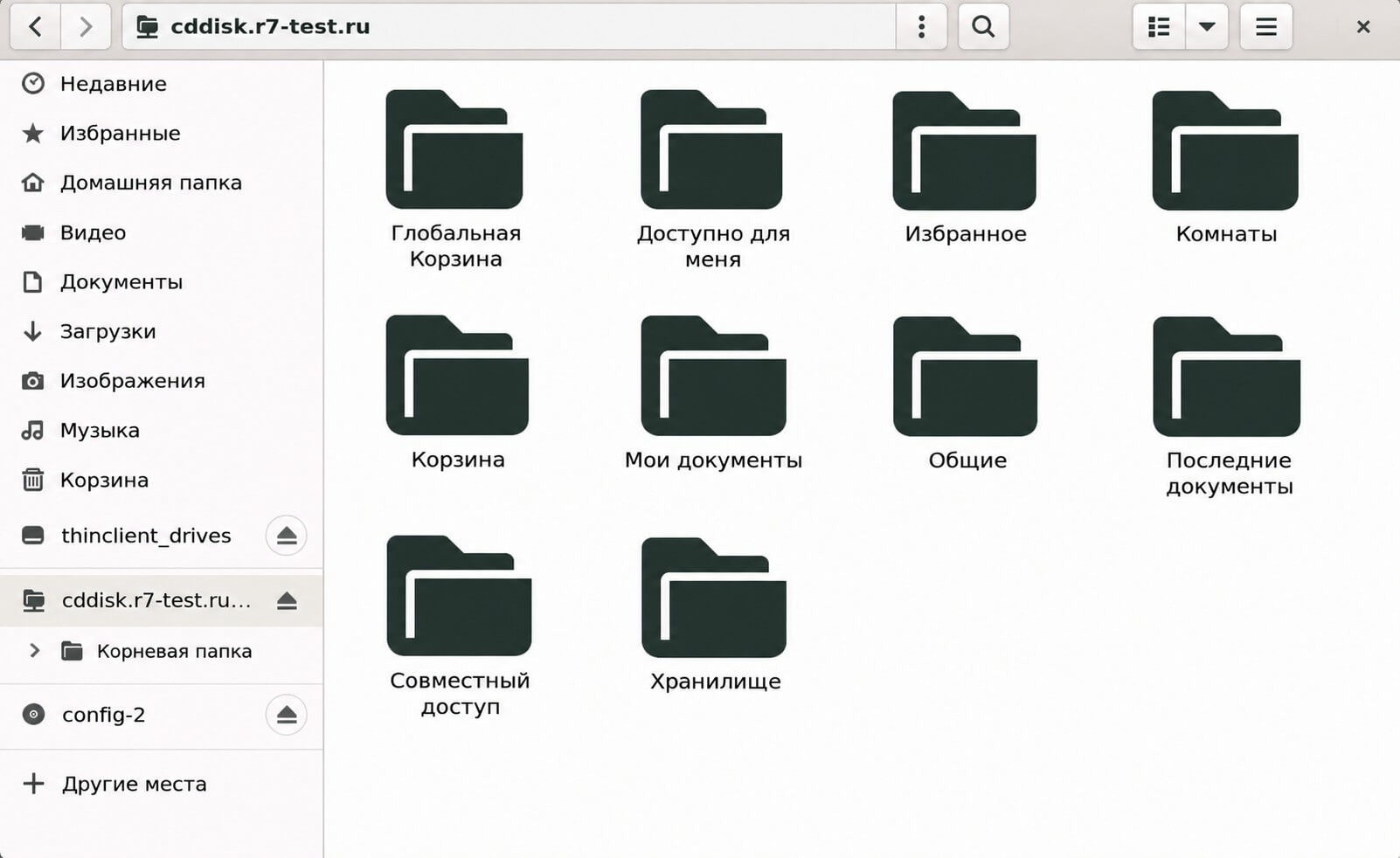Go forward using the right arrow button
The height and width of the screenshot is (858, 1400).
pos(86,26)
